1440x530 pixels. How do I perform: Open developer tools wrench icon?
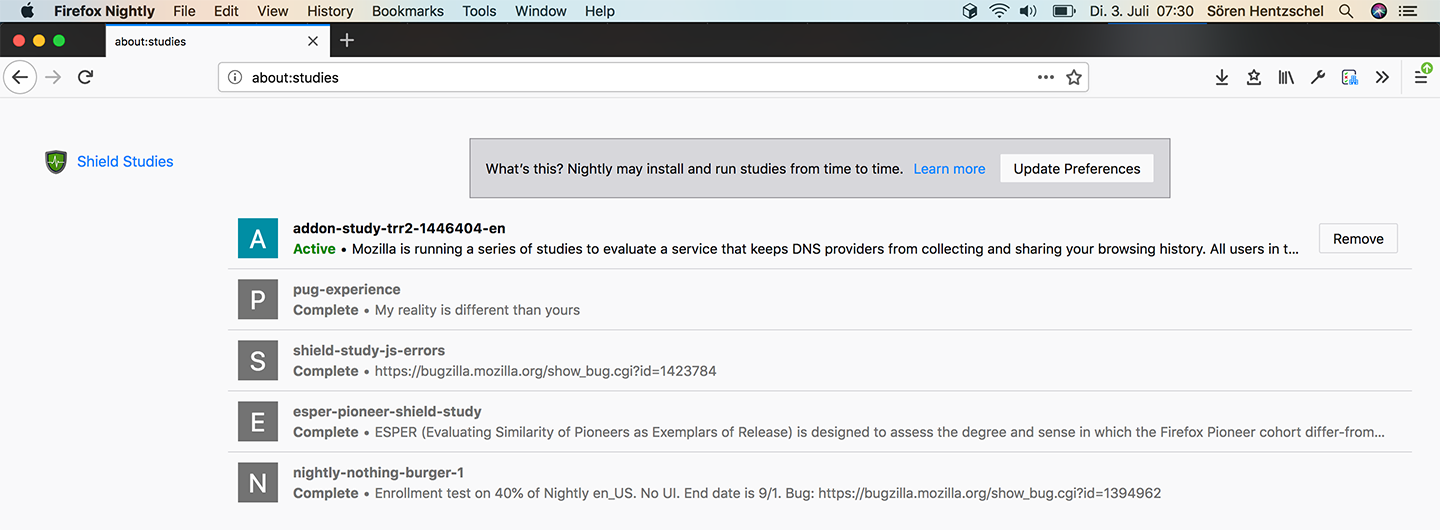[1318, 77]
